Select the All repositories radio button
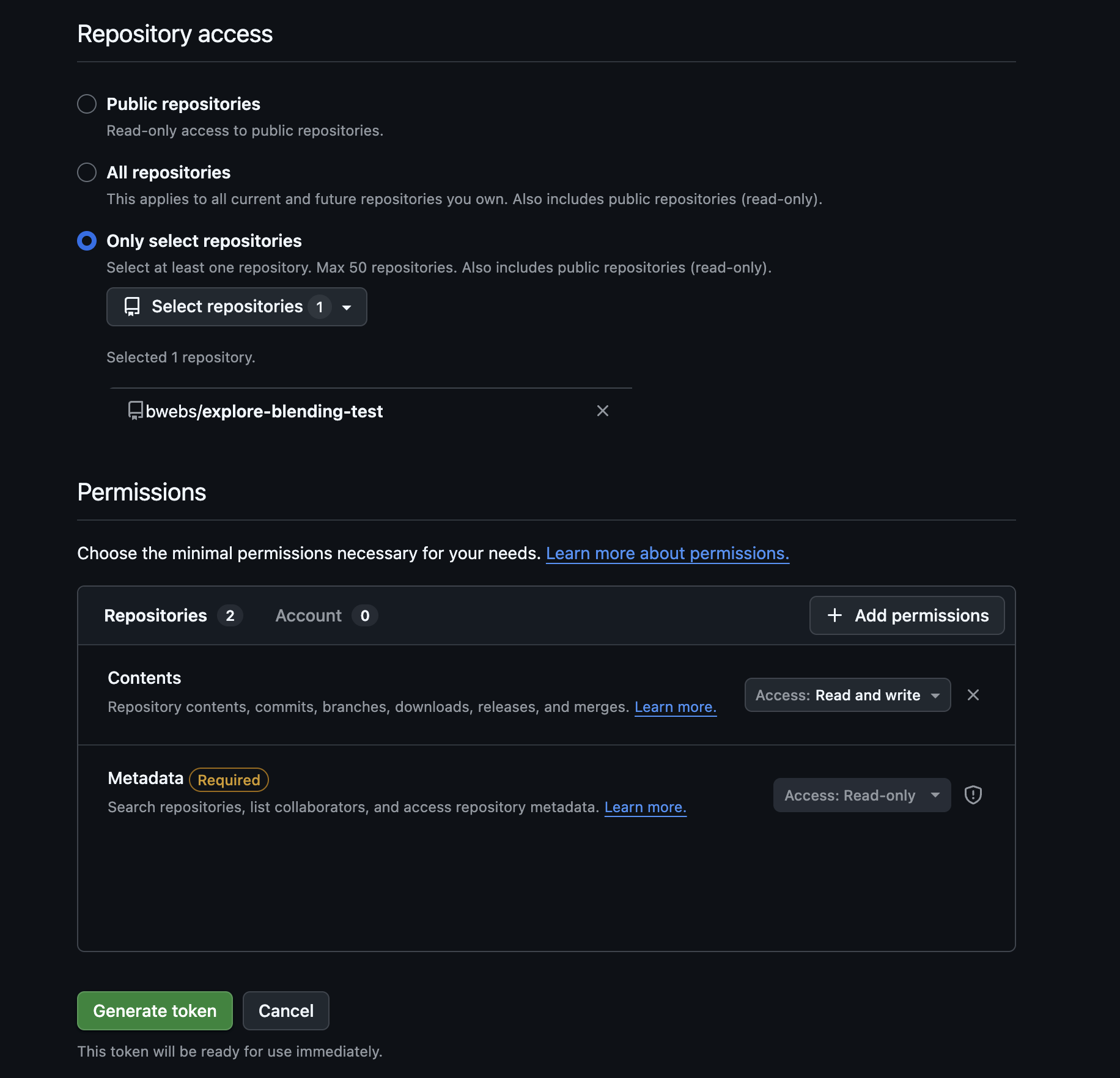 [x=86, y=172]
